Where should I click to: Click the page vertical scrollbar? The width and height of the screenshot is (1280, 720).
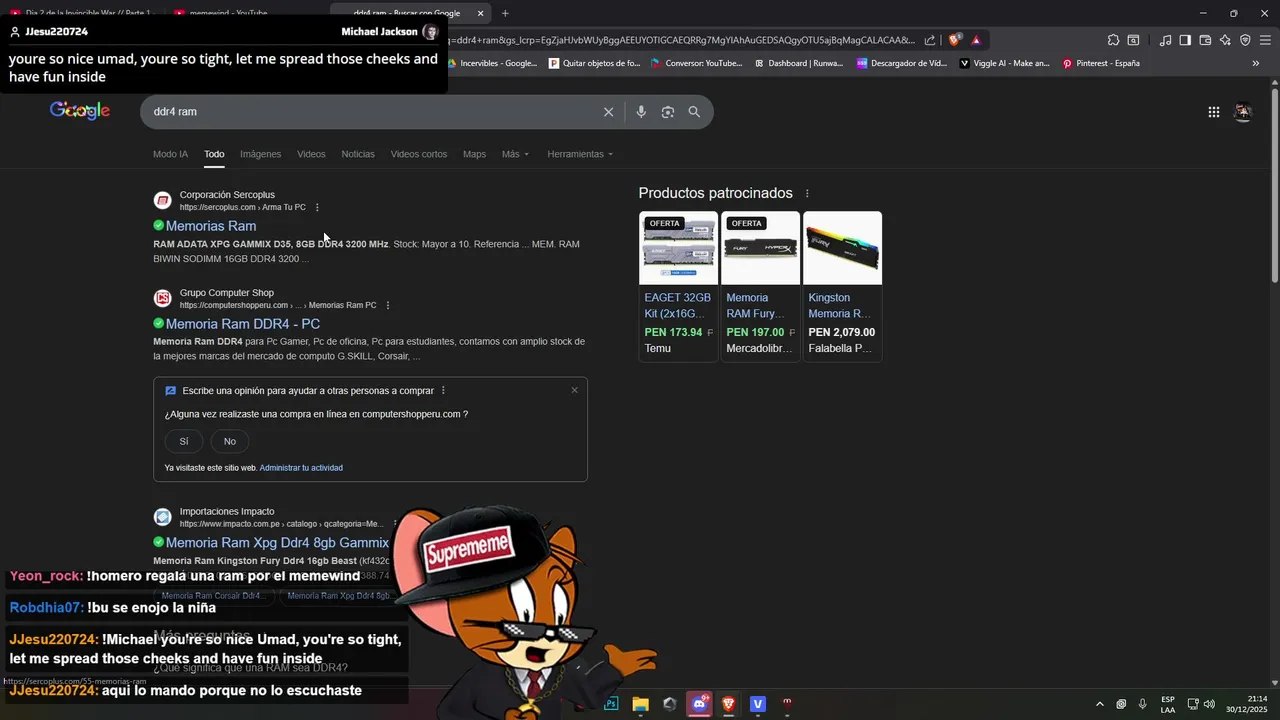[x=1274, y=185]
